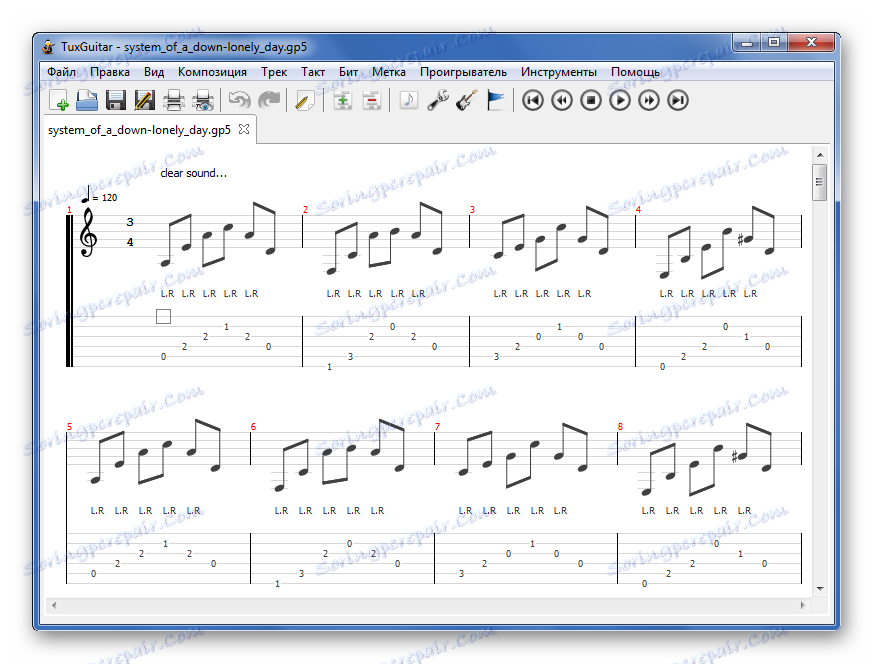The width and height of the screenshot is (874, 664).
Task: Open the Бит menu
Action: [x=348, y=72]
